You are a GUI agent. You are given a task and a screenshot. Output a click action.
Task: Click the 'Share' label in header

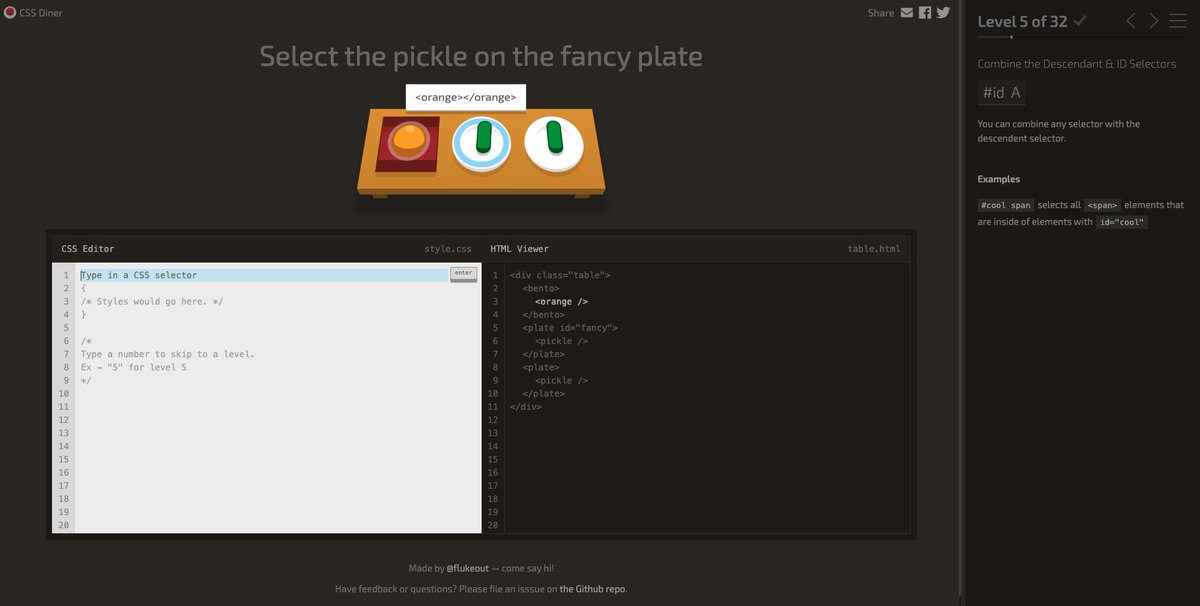click(x=881, y=13)
